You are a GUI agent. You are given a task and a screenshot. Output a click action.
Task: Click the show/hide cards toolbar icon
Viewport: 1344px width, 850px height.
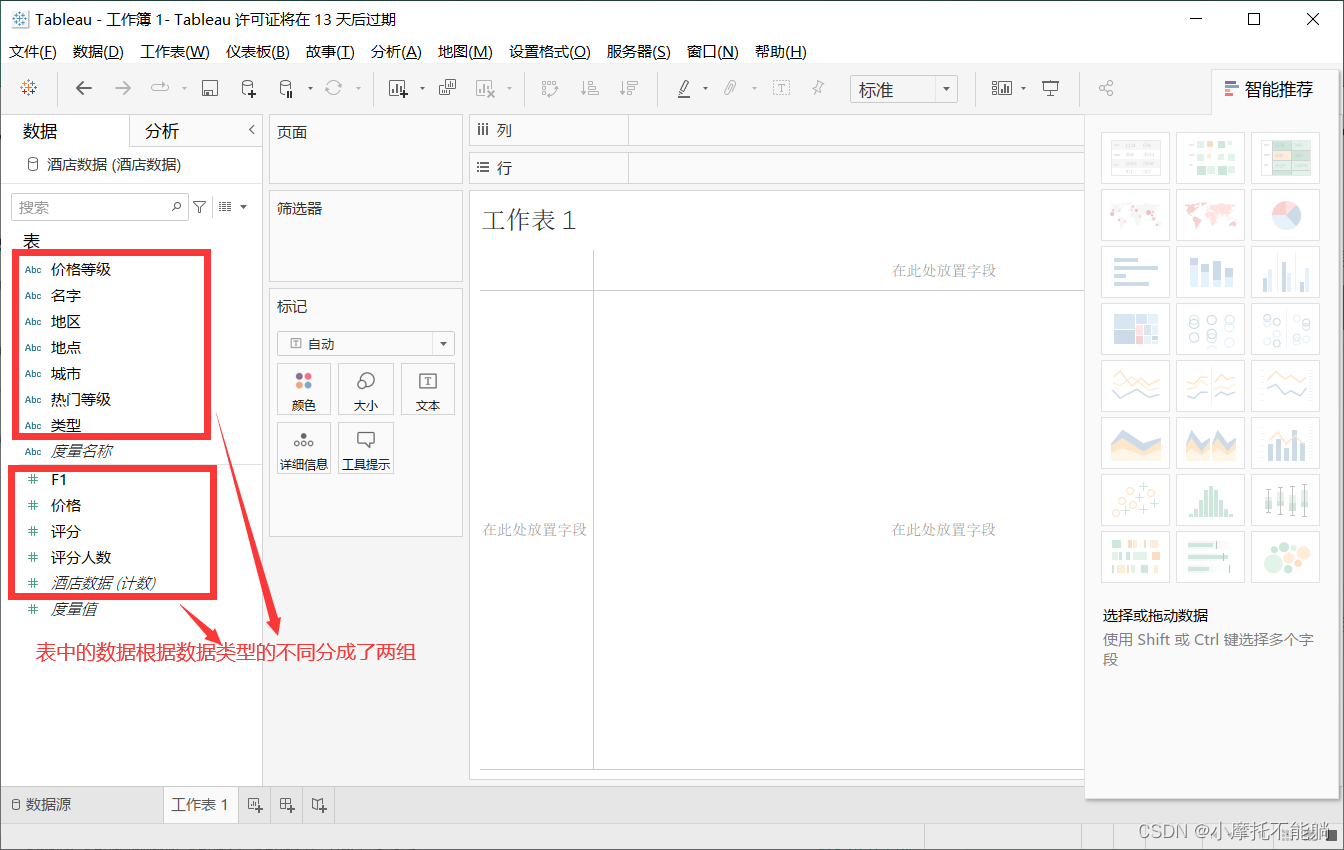[1001, 88]
